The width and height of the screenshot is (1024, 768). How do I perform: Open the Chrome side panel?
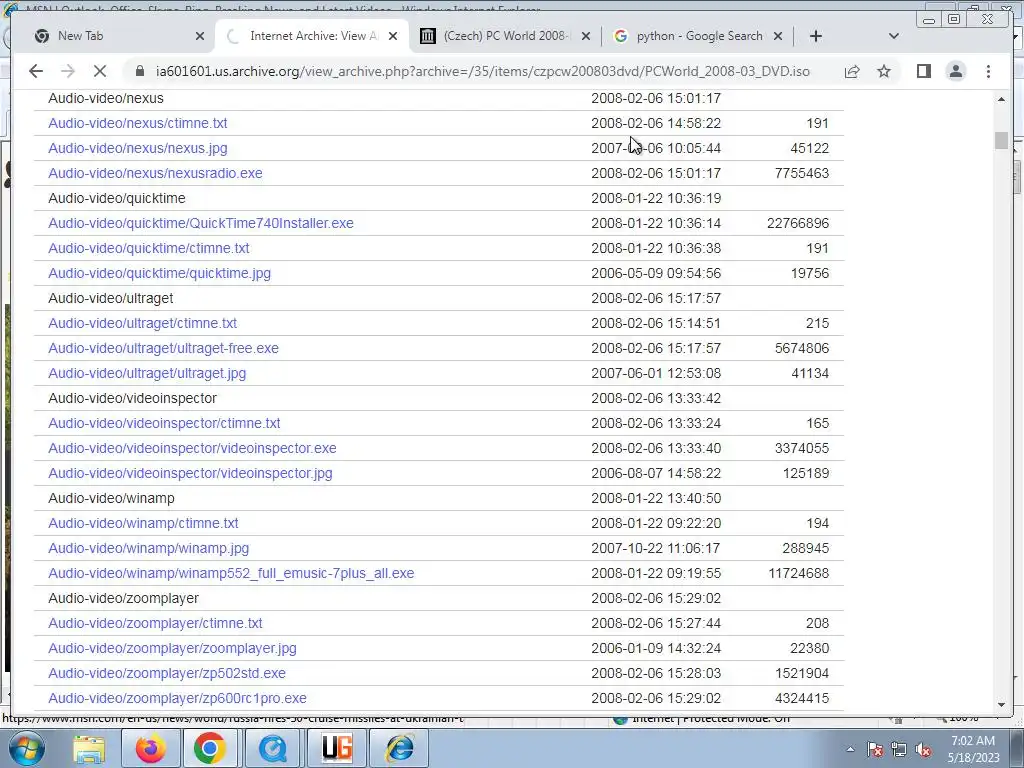(x=923, y=71)
